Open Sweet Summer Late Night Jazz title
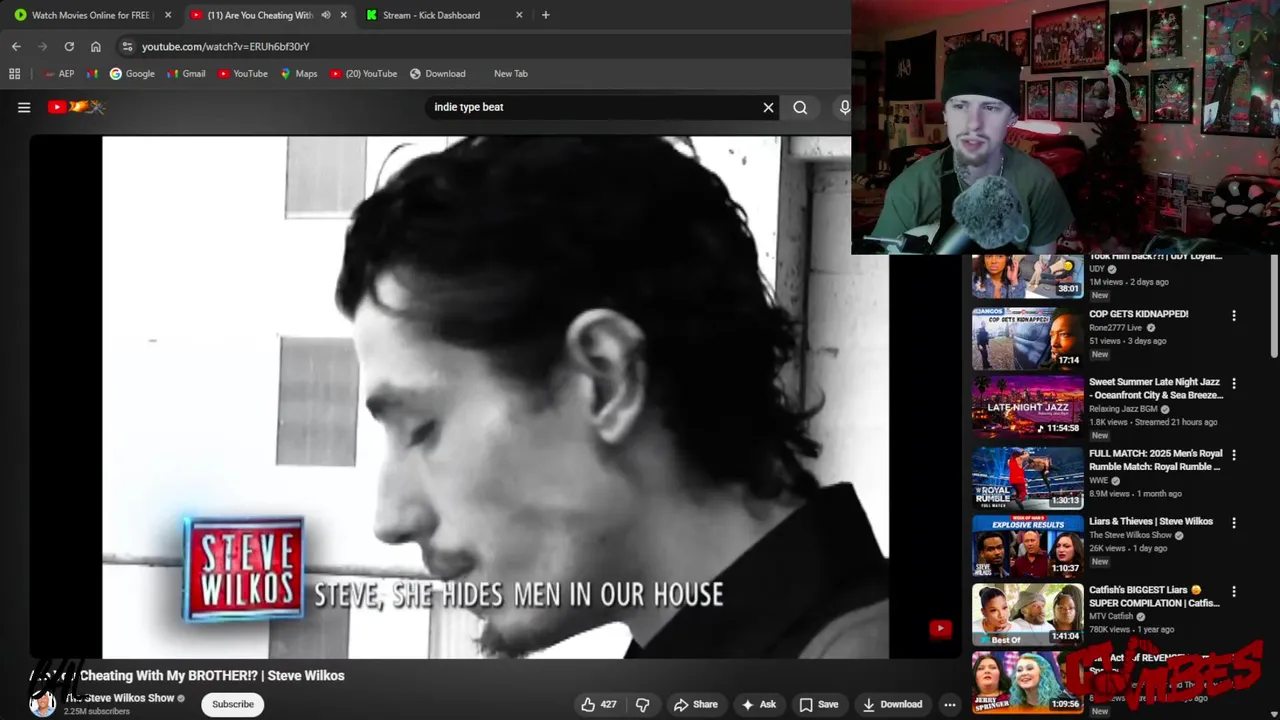 pyautogui.click(x=1156, y=388)
